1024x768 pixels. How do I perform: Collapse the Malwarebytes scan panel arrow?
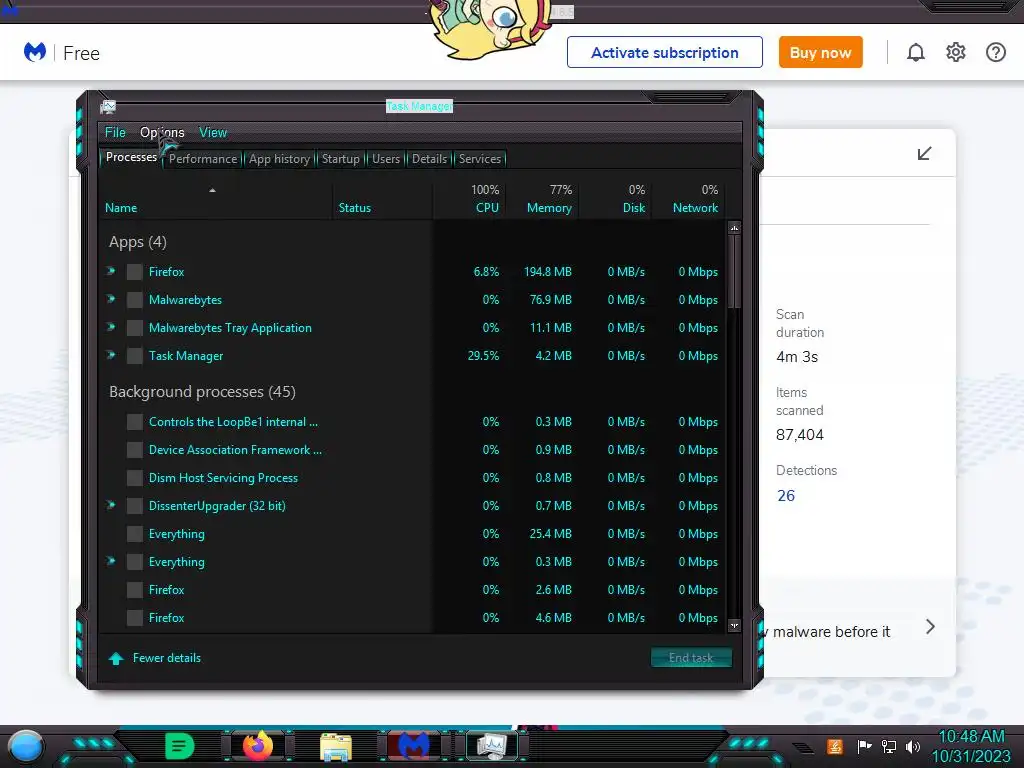(924, 153)
